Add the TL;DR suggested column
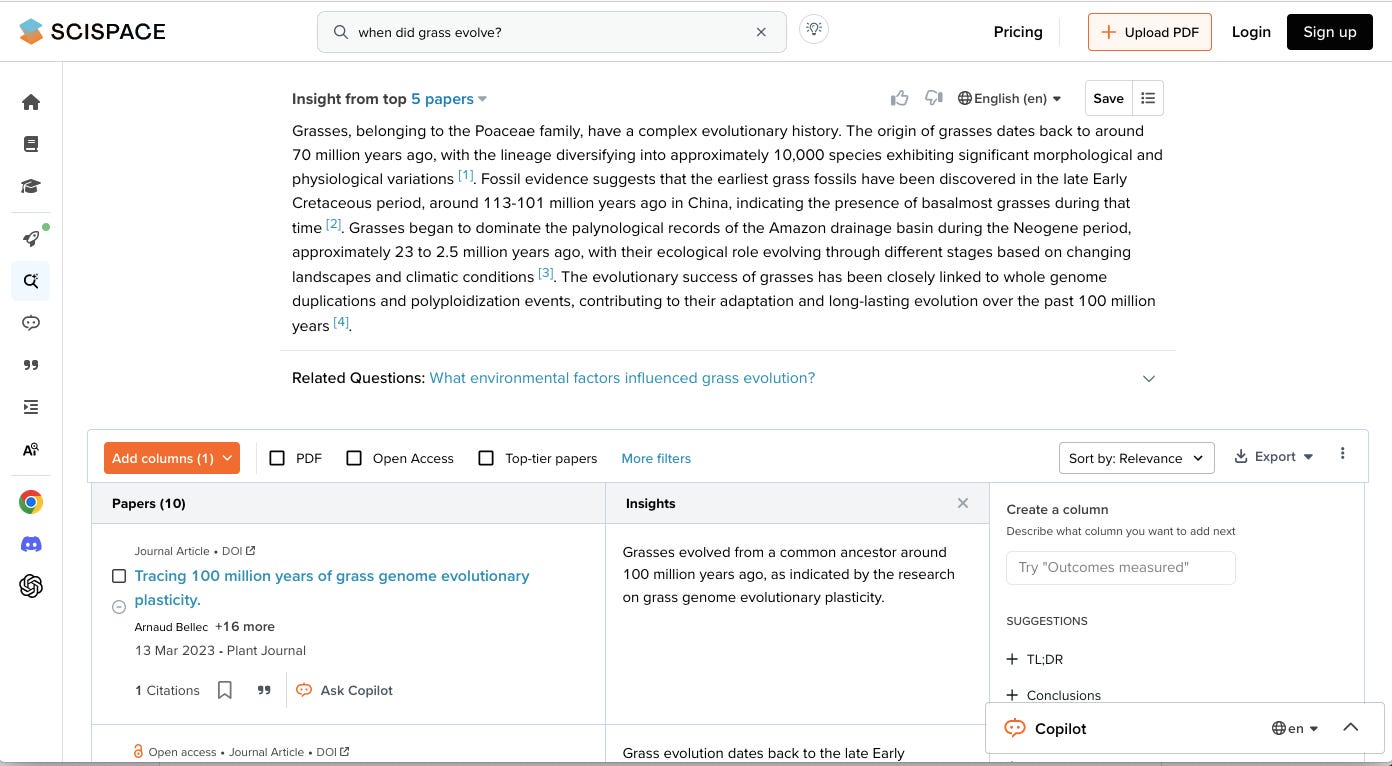Viewport: 1392px width, 766px height. [x=1036, y=659]
